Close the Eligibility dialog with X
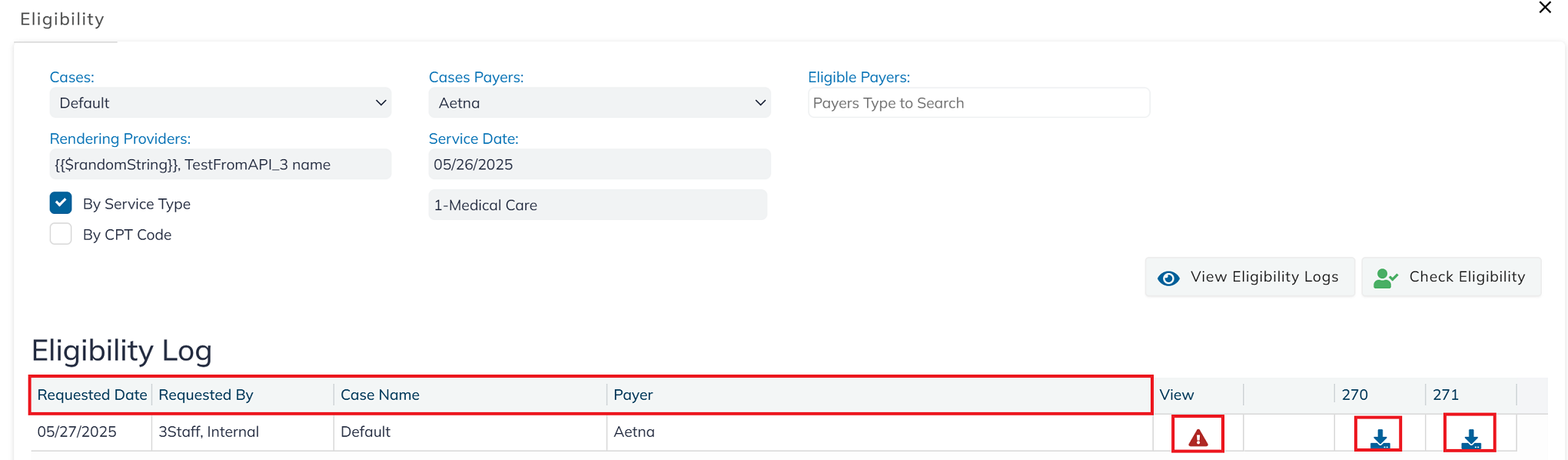This screenshot has height=460, width=1568. tap(1545, 8)
